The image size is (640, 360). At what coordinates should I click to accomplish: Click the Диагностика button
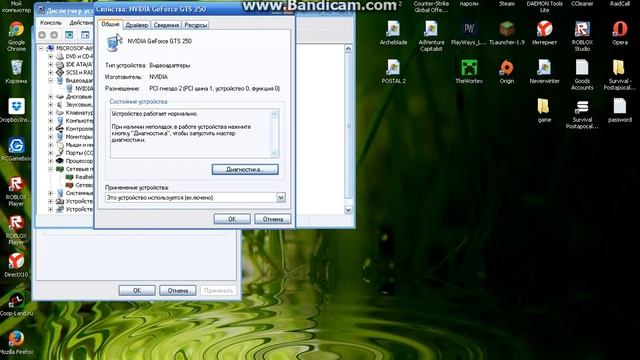coord(245,169)
